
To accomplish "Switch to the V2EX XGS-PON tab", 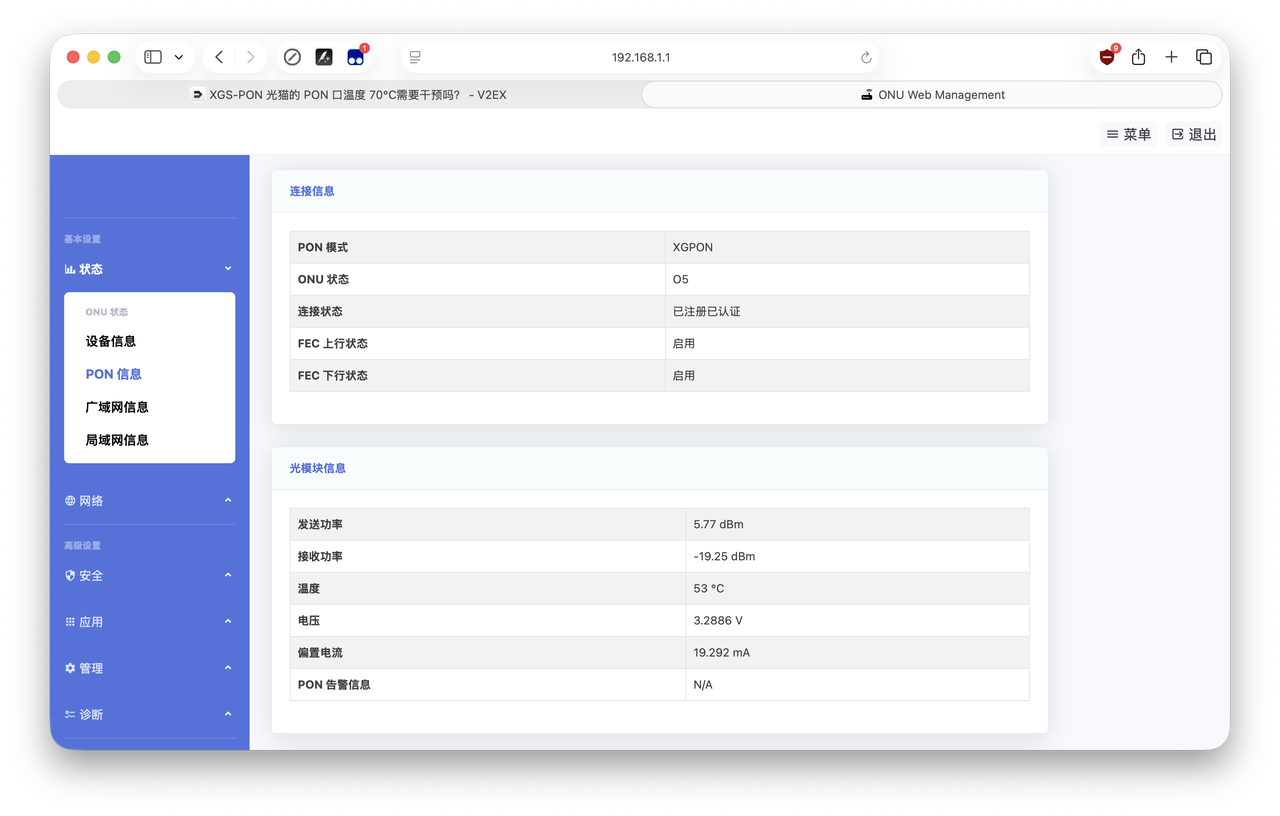I will (348, 95).
